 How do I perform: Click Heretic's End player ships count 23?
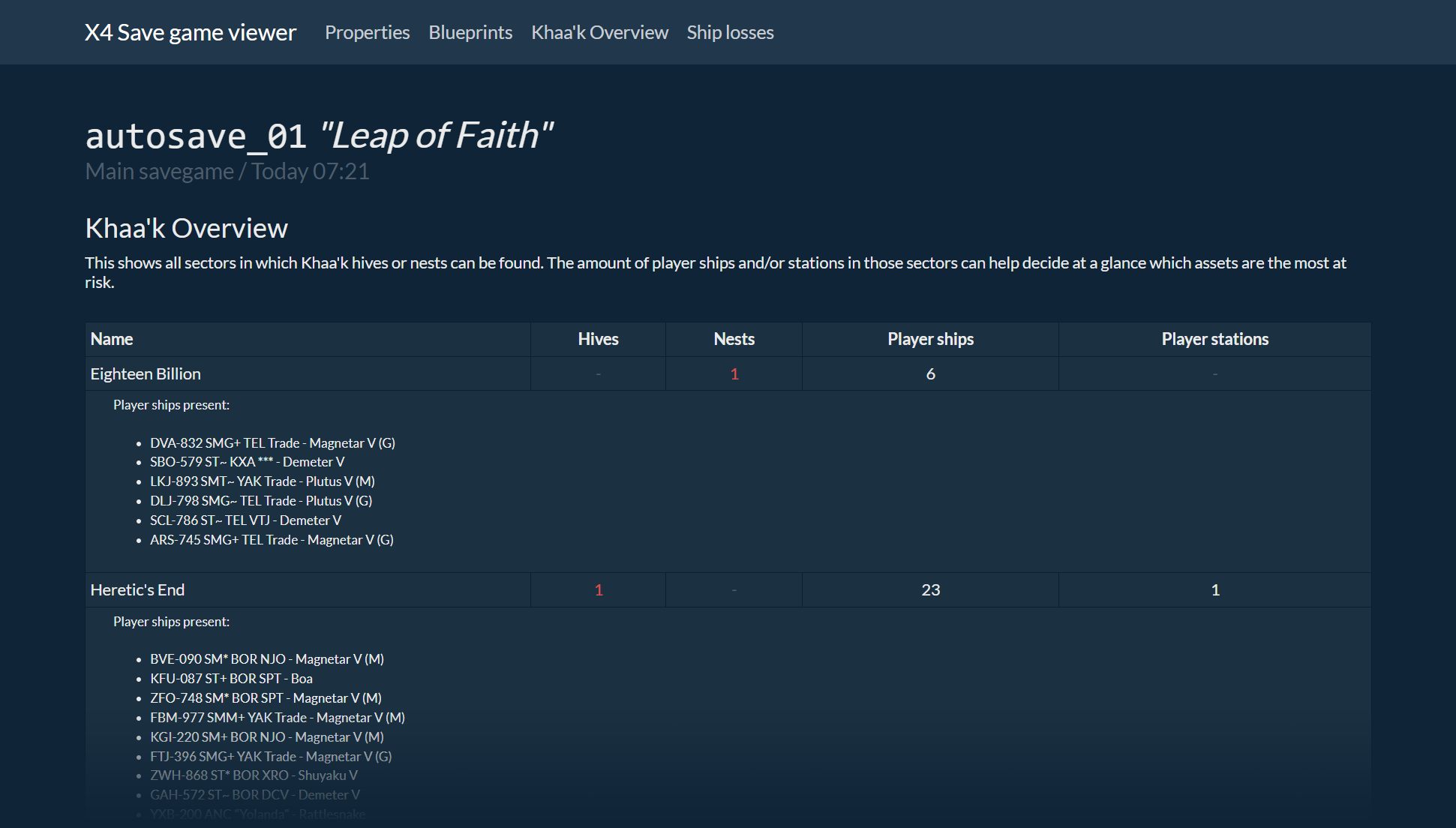point(930,589)
